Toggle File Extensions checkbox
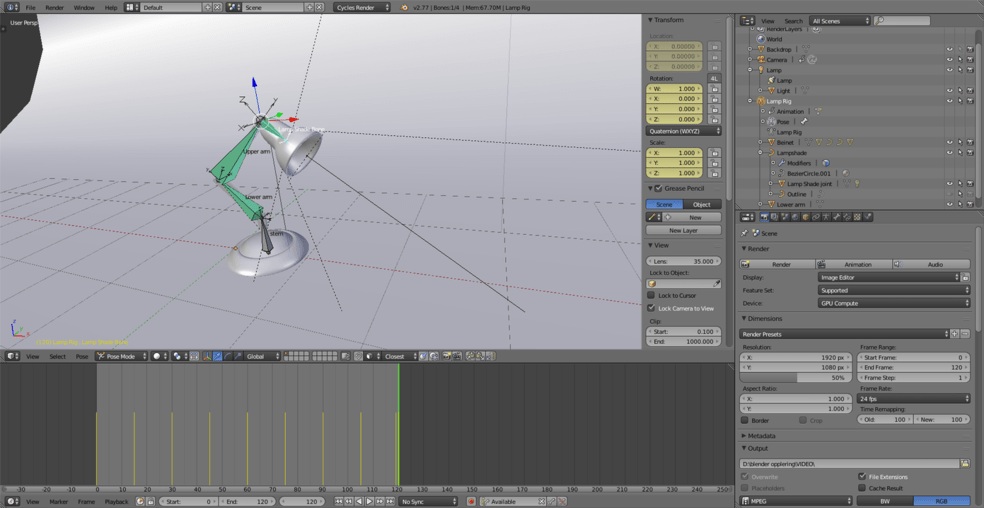The height and width of the screenshot is (508, 984). (862, 477)
